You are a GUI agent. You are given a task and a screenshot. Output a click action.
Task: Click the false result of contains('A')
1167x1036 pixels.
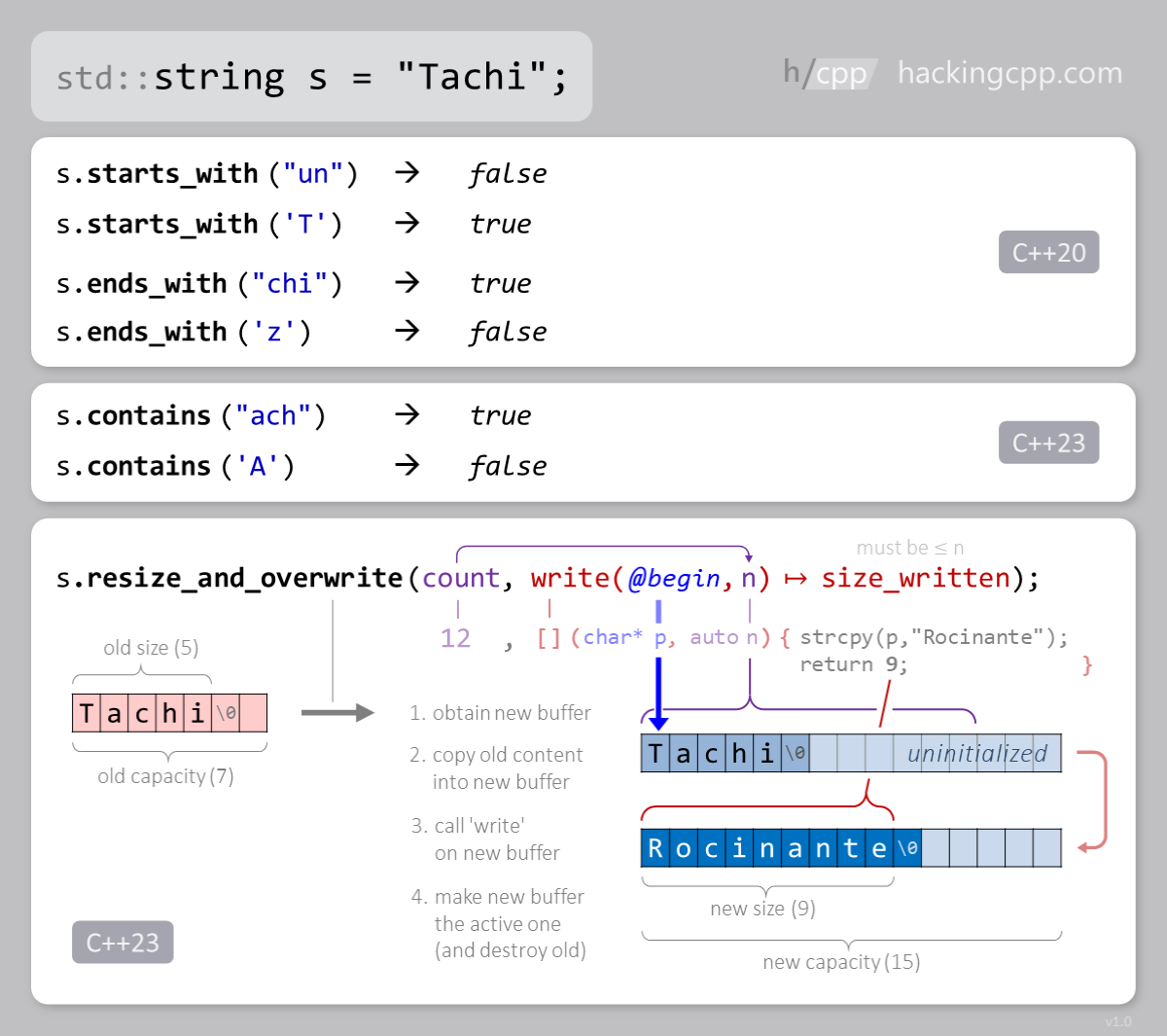(x=508, y=466)
